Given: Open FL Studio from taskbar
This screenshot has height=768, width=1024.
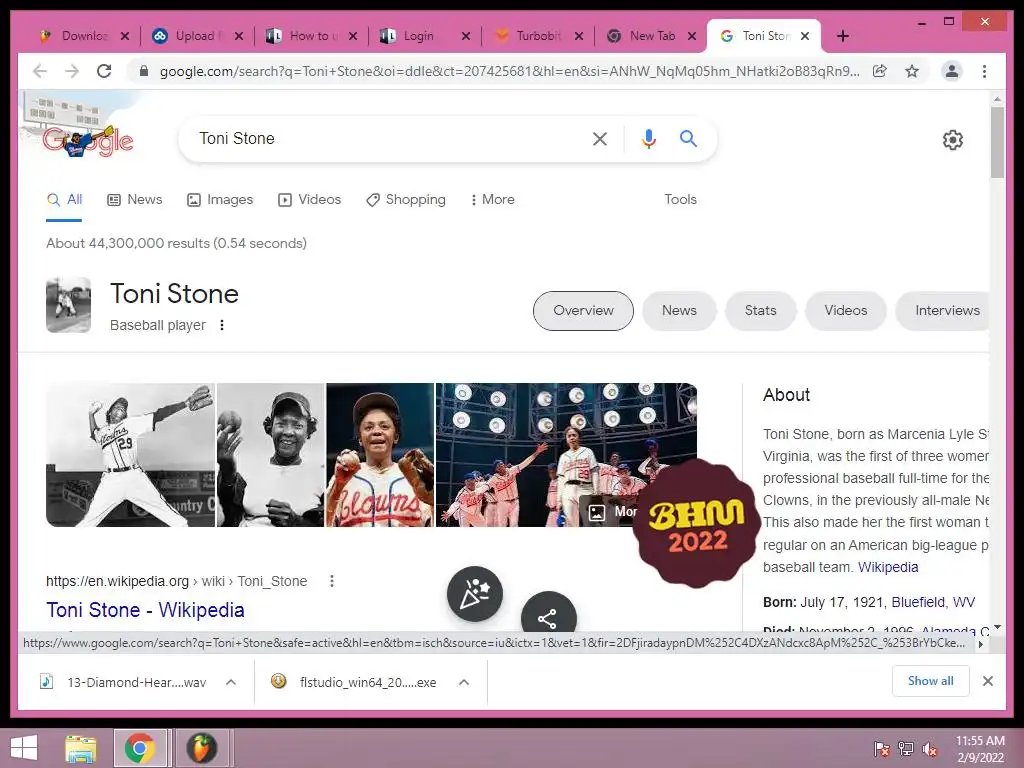Looking at the screenshot, I should click(201, 748).
